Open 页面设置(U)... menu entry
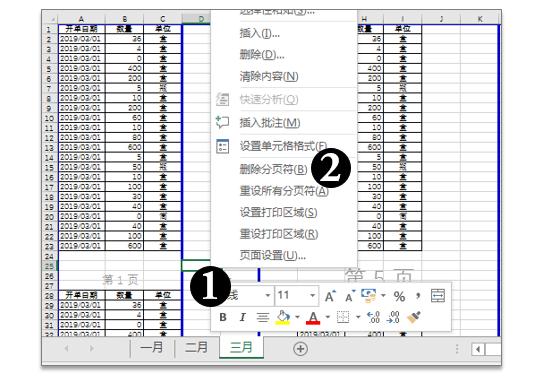 [284, 255]
